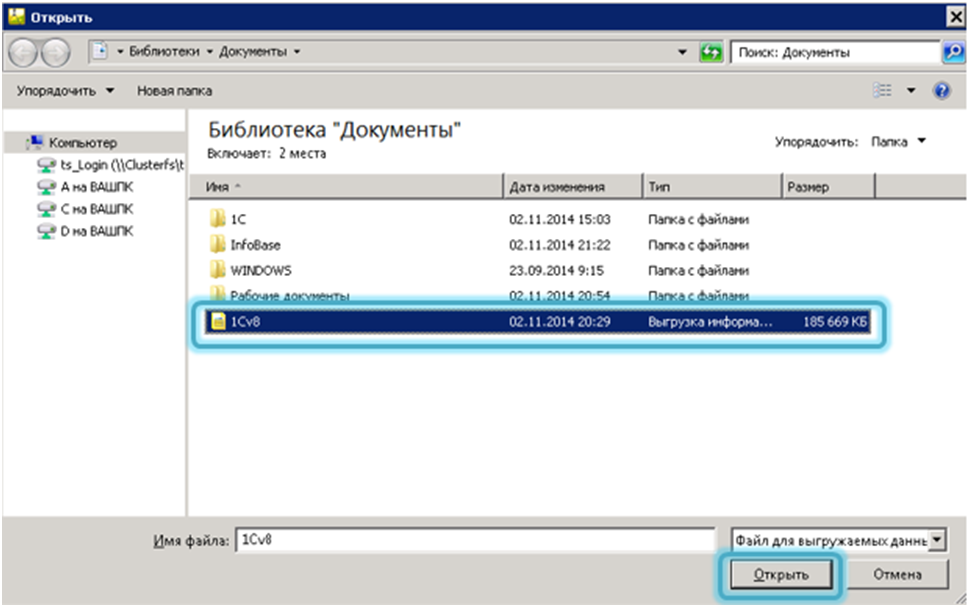Viewport: 970px width, 607px height.
Task: Select 'D на ВАШПК' in the tree
Action: (x=97, y=231)
